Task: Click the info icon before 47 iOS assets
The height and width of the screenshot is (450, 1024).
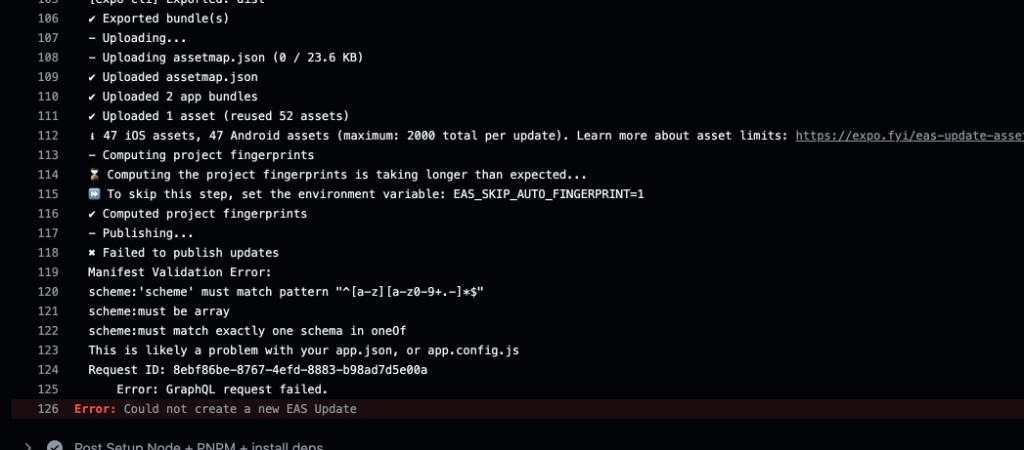Action: point(92,136)
